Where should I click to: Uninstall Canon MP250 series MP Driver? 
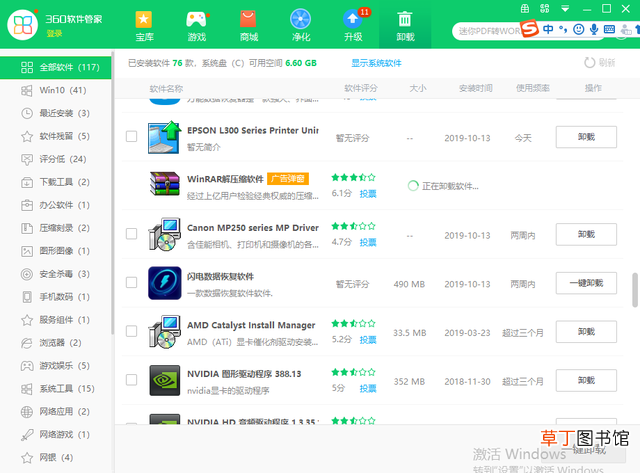[x=586, y=234]
